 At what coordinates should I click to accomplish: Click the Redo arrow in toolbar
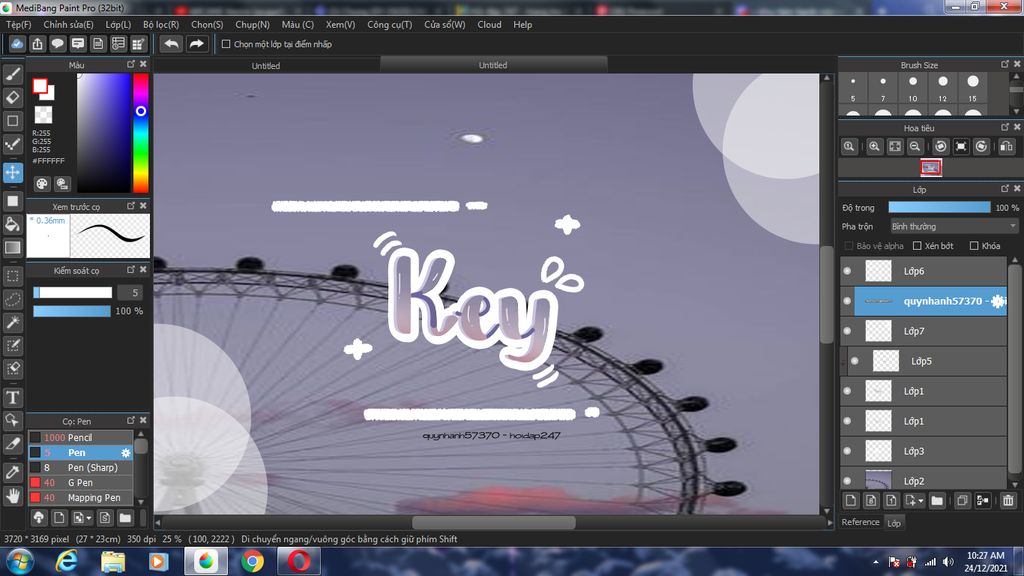[x=196, y=44]
